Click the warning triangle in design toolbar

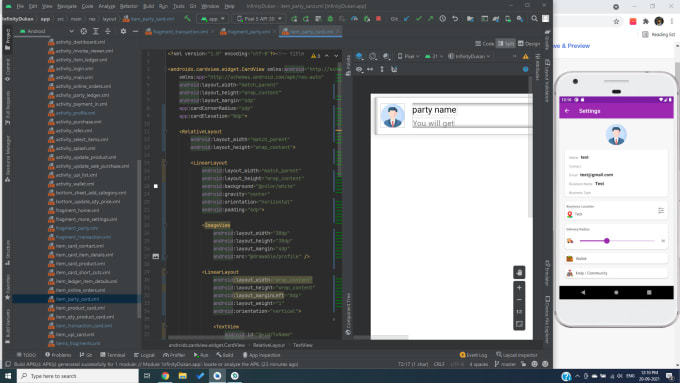click(x=525, y=56)
